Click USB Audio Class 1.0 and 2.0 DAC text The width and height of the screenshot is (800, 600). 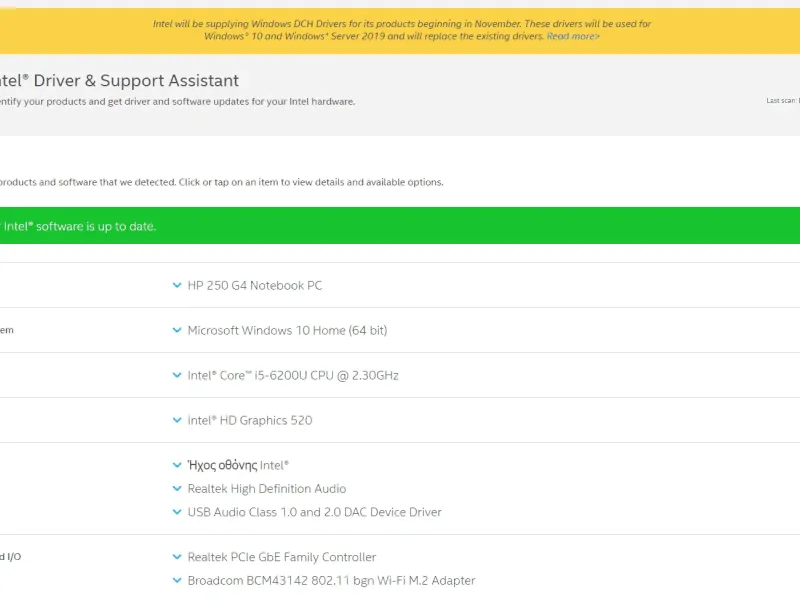(x=314, y=512)
